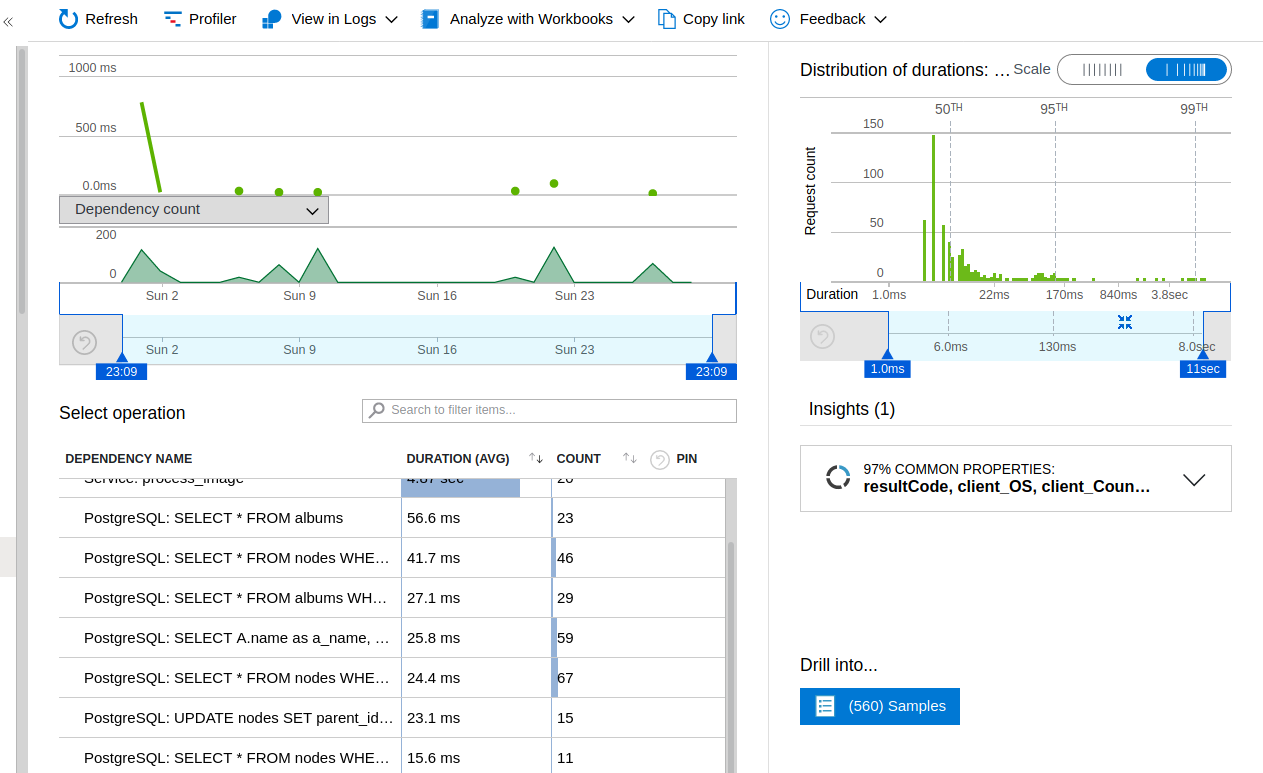Viewport: 1263px width, 773px height.
Task: Expand the Analyze with Workbooks dropdown arrow
Action: pos(629,18)
